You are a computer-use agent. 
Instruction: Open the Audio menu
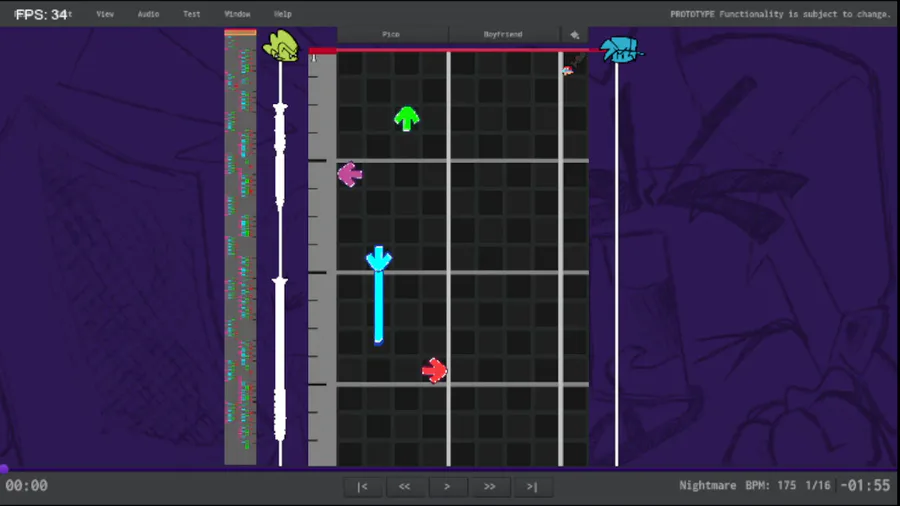148,14
